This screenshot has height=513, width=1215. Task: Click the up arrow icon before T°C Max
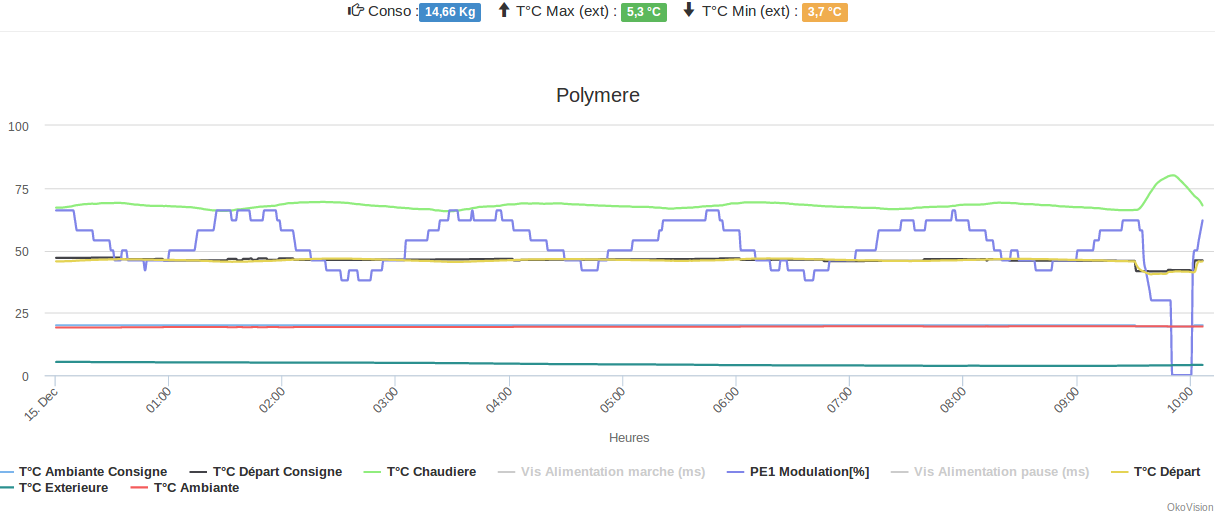click(x=504, y=11)
